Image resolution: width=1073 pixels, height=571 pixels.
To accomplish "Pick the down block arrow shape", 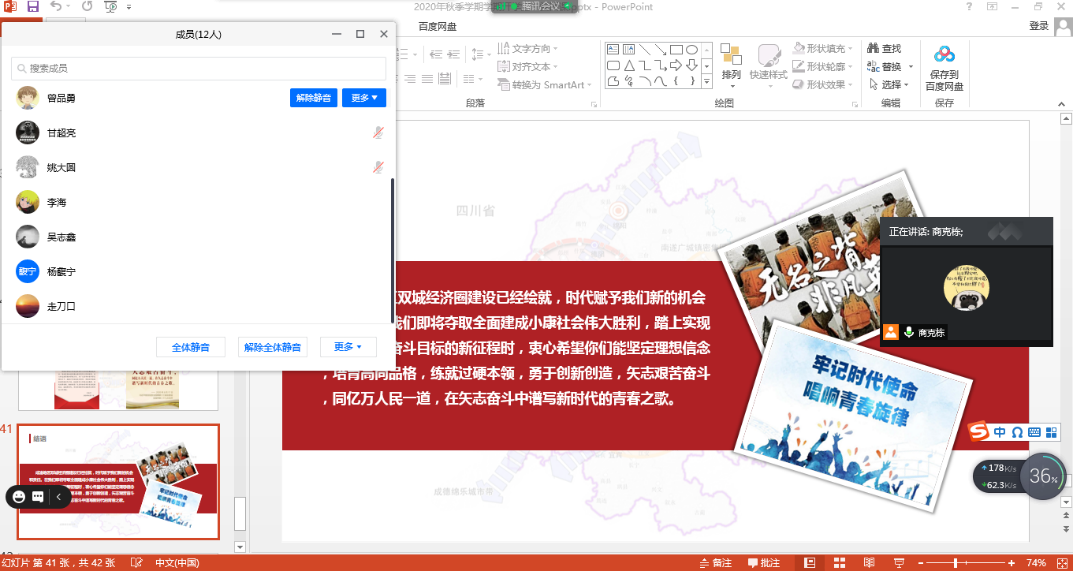I will 692,65.
